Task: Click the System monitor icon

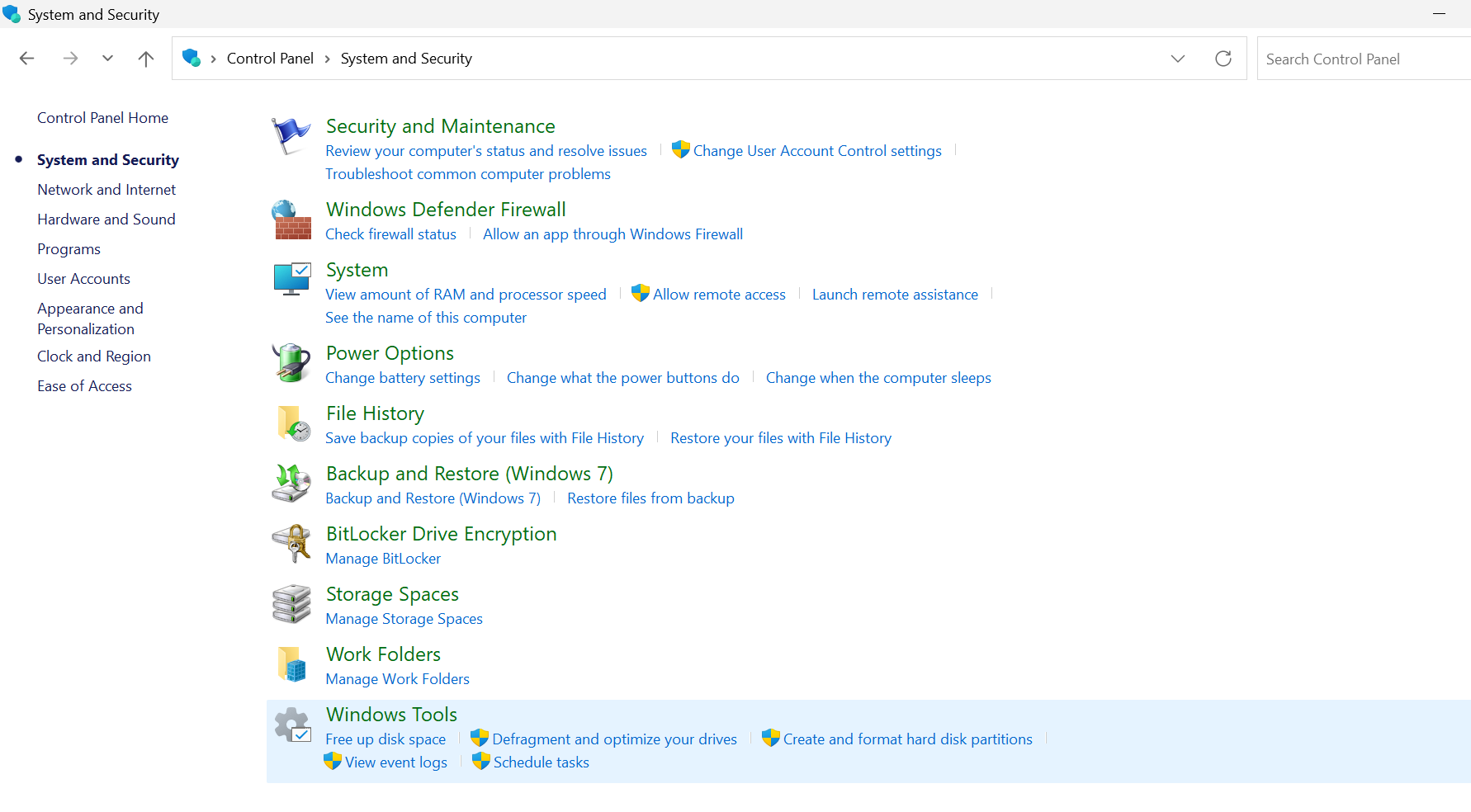Action: (x=291, y=280)
